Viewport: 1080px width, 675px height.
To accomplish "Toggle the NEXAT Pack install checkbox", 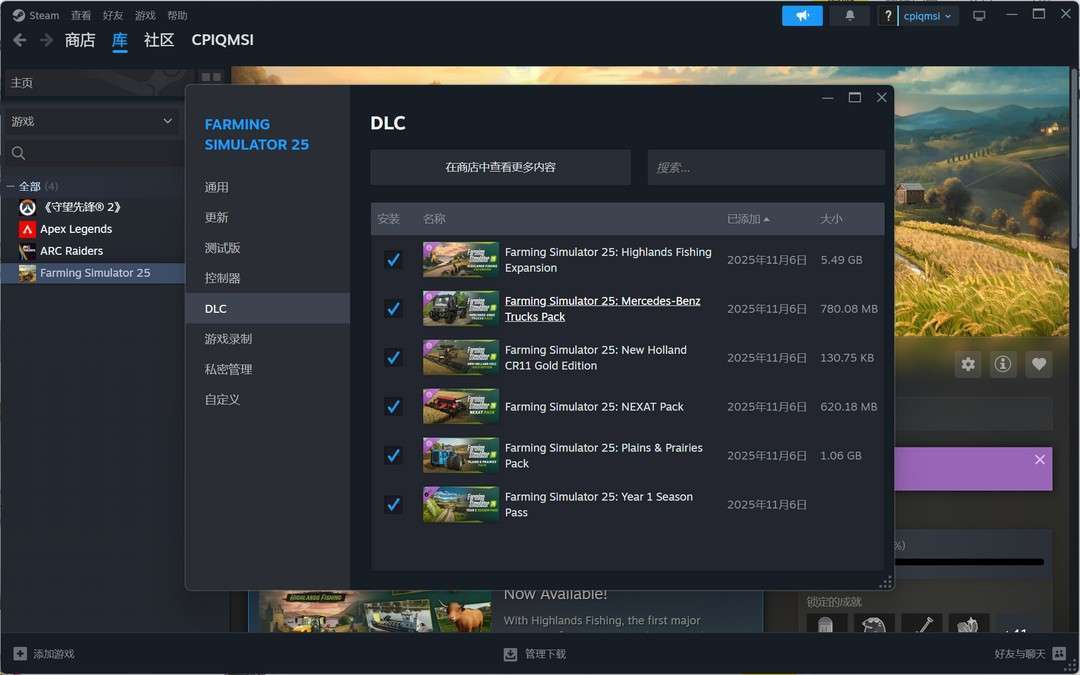I will 393,407.
